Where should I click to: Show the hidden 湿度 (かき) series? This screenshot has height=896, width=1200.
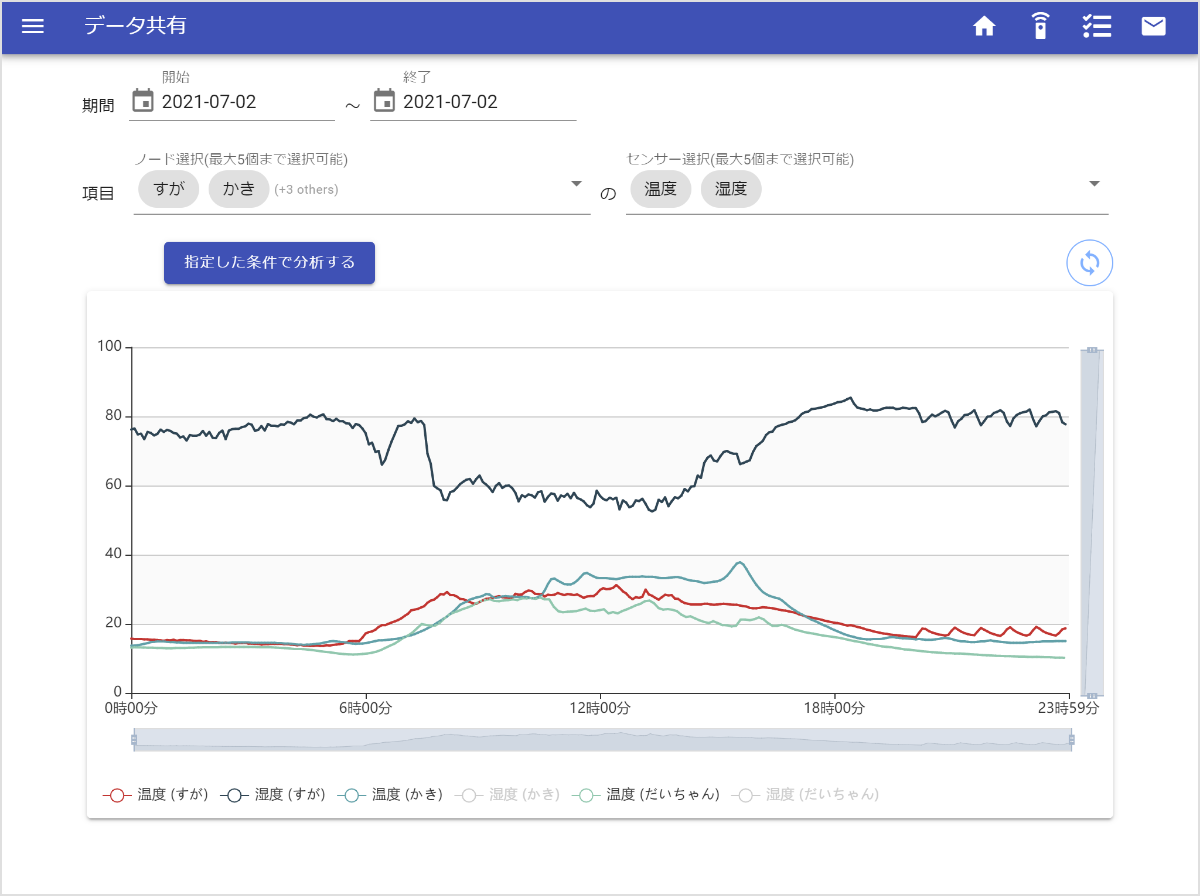click(507, 795)
